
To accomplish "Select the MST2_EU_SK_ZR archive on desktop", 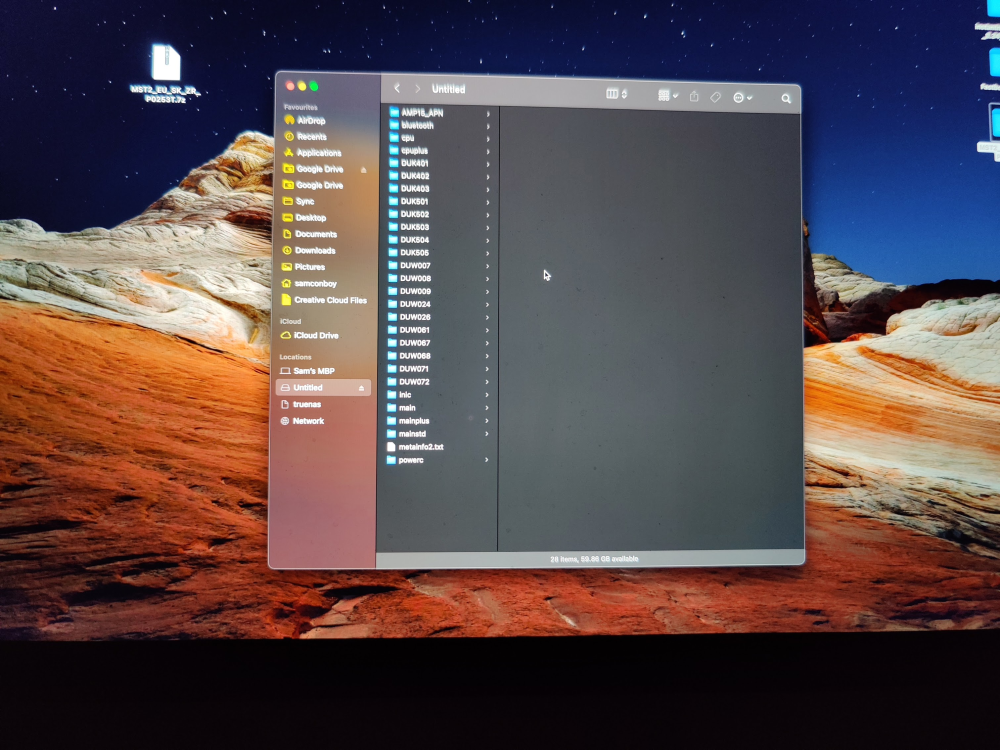I will coord(165,73).
